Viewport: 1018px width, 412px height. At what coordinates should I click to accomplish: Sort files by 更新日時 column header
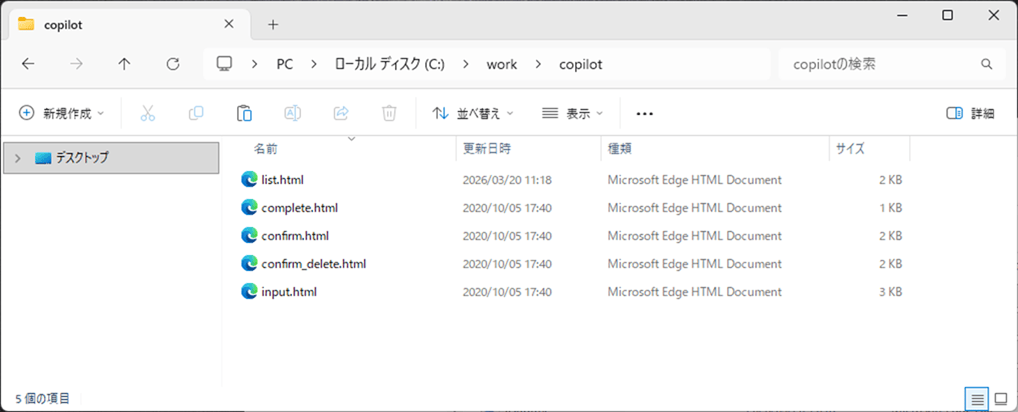point(487,149)
